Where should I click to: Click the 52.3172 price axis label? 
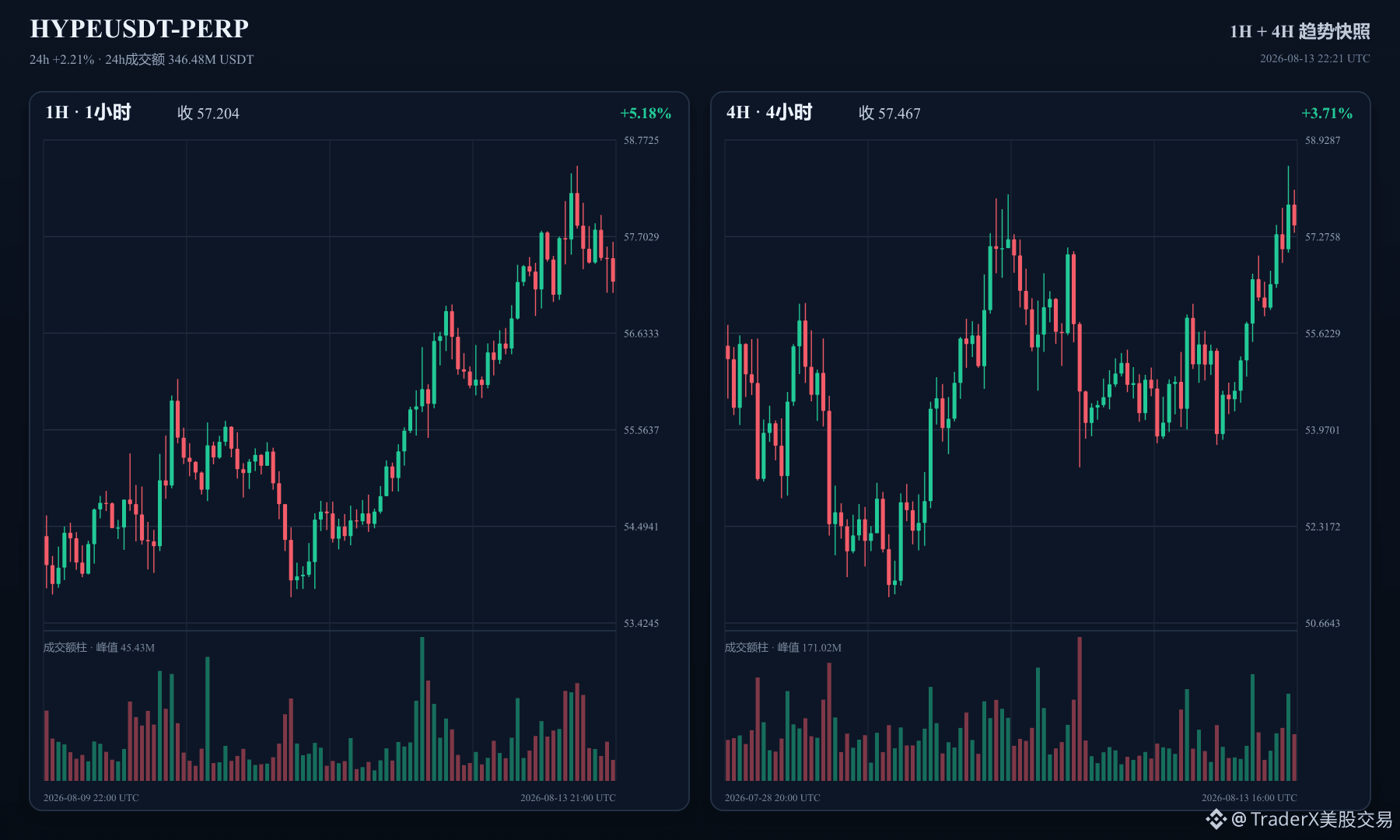(1322, 527)
